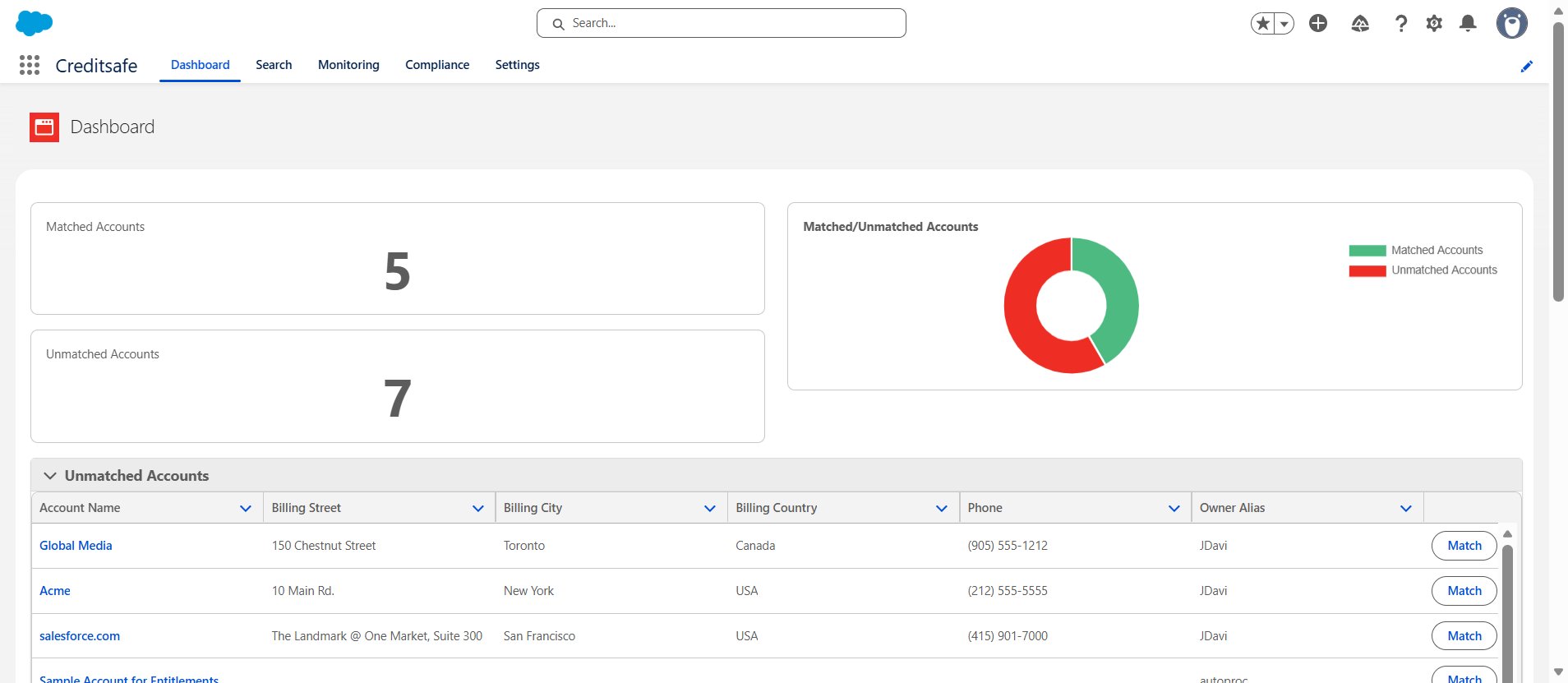Click the Matched Accounts count 5
This screenshot has width=1568, height=683.
pos(398,272)
